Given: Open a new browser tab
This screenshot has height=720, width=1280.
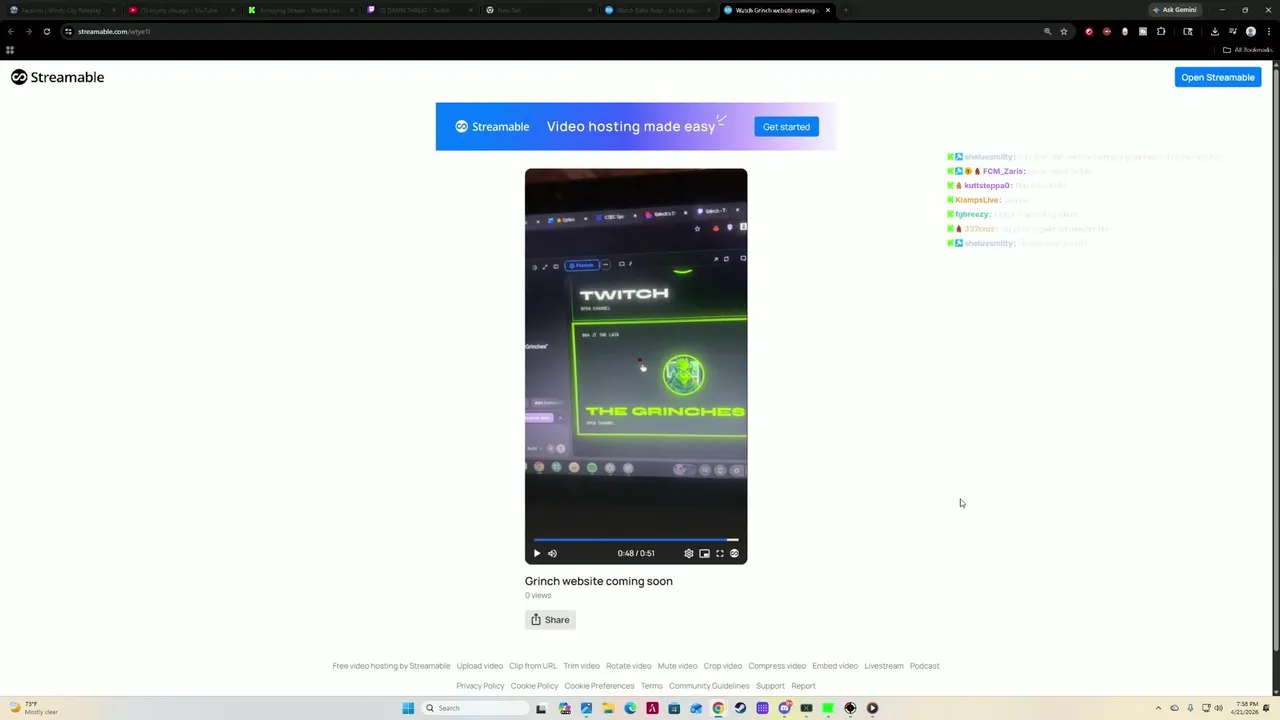Looking at the screenshot, I should pos(846,10).
